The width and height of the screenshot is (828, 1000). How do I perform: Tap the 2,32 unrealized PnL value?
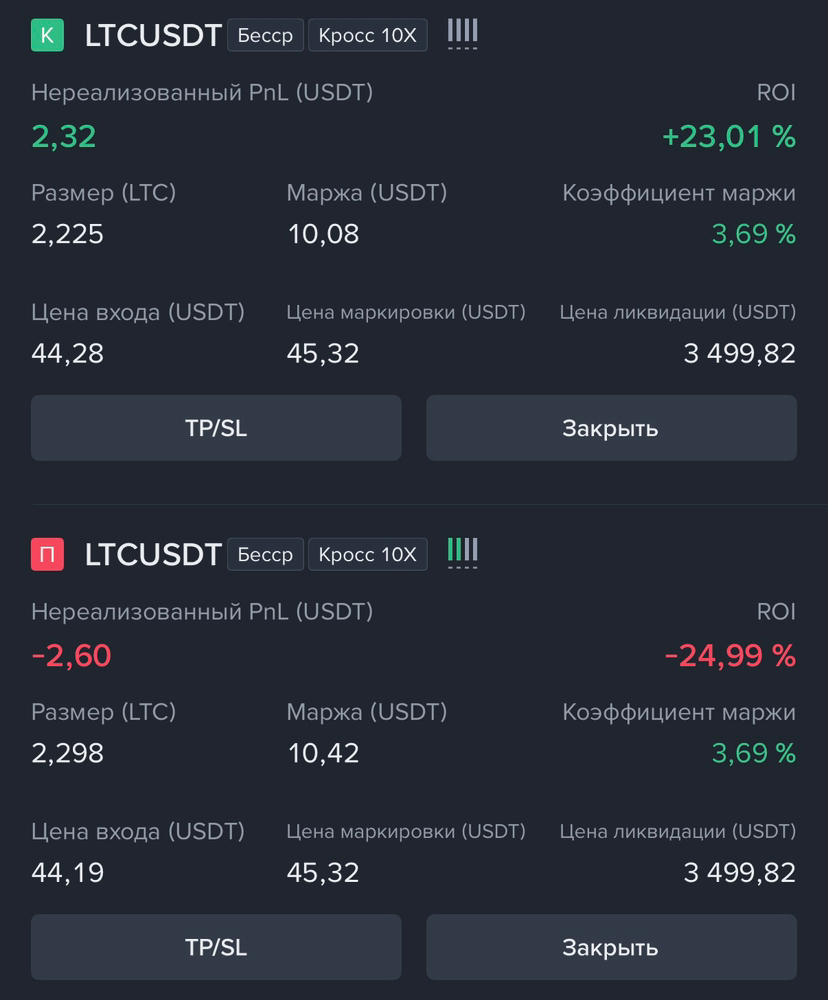[64, 136]
